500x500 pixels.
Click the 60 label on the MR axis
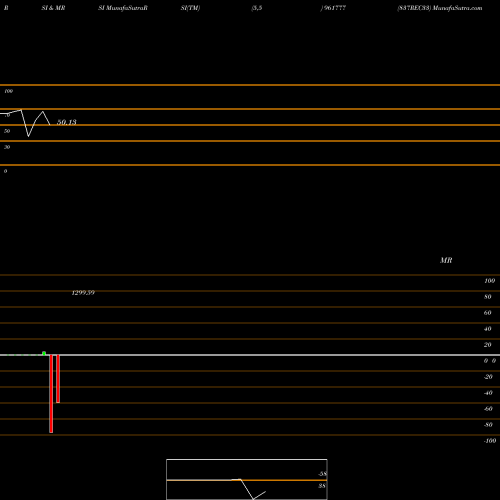[x=488, y=313]
